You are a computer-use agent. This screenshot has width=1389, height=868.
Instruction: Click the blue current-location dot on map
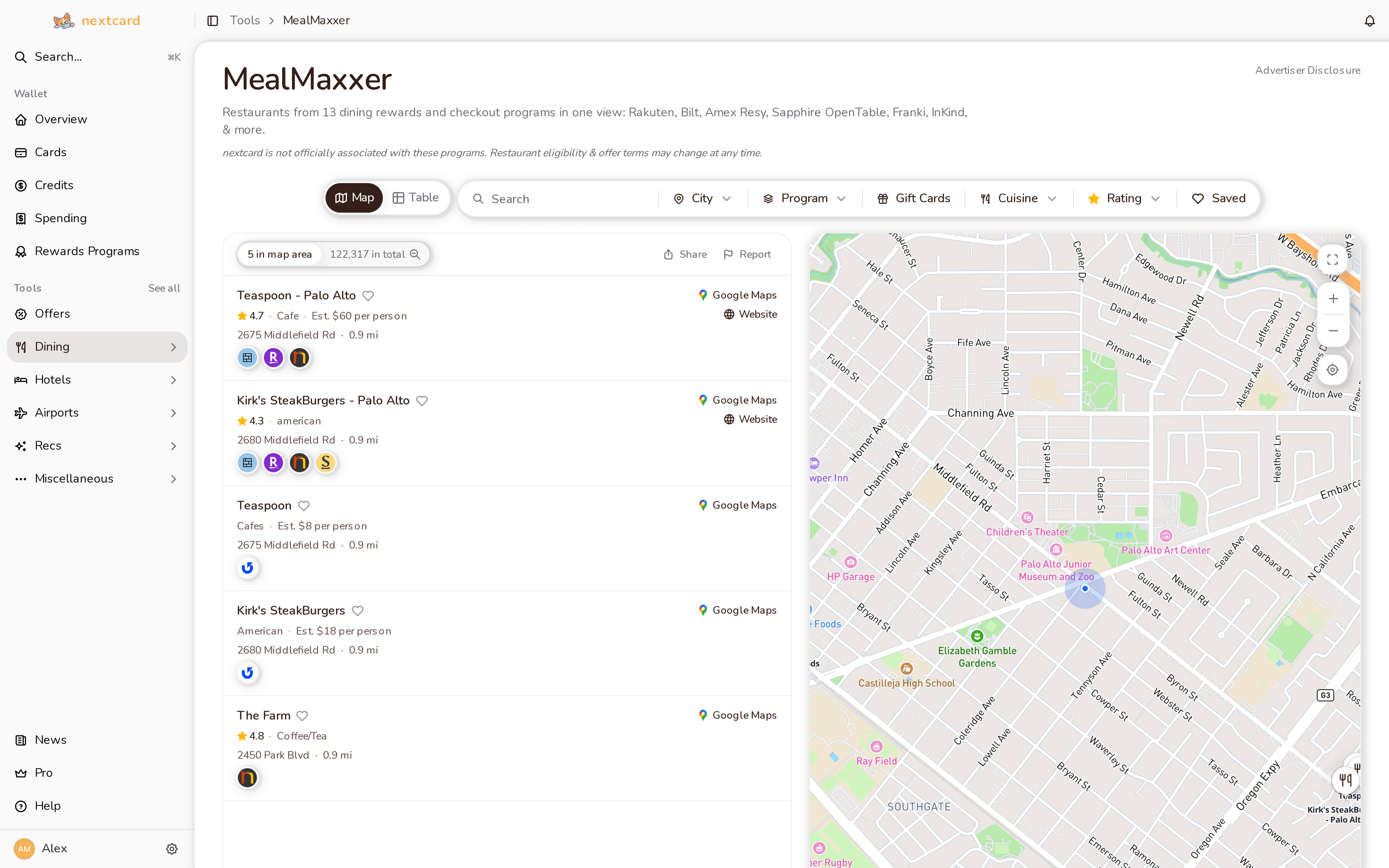click(x=1085, y=588)
